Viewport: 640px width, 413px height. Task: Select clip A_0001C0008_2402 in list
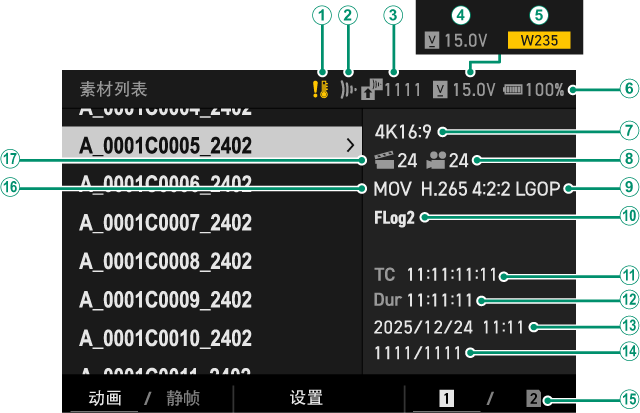point(212,261)
